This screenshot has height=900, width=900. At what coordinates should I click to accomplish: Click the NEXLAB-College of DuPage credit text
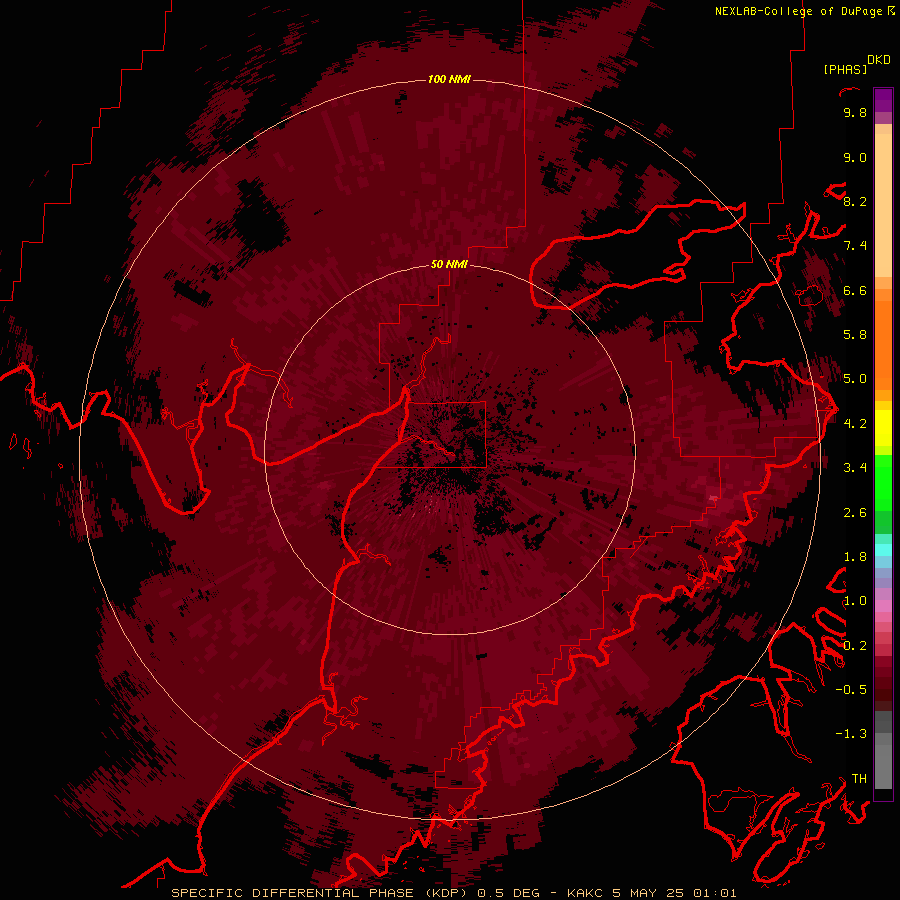[x=798, y=11]
